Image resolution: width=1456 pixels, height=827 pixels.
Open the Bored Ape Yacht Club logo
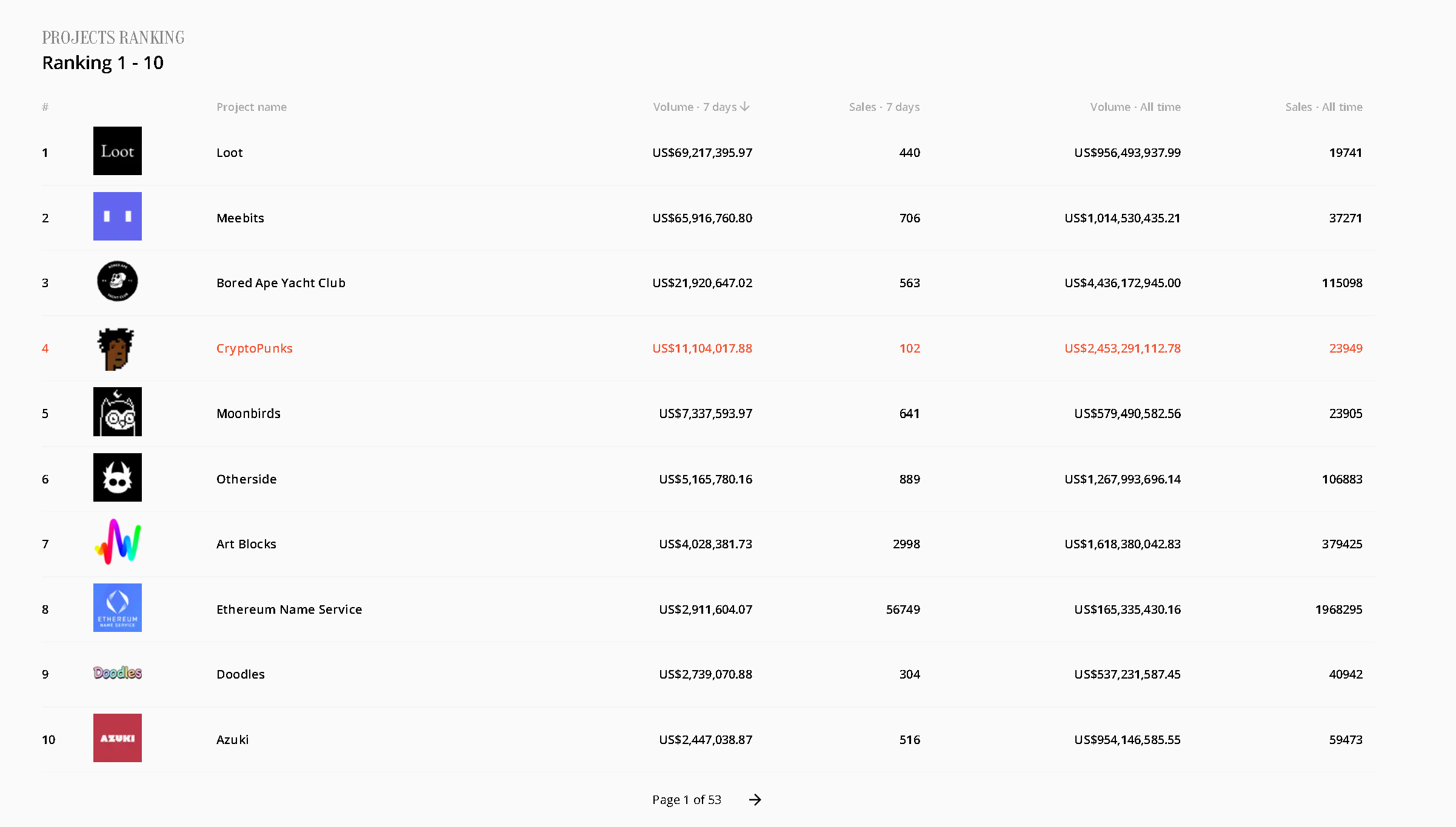click(117, 281)
